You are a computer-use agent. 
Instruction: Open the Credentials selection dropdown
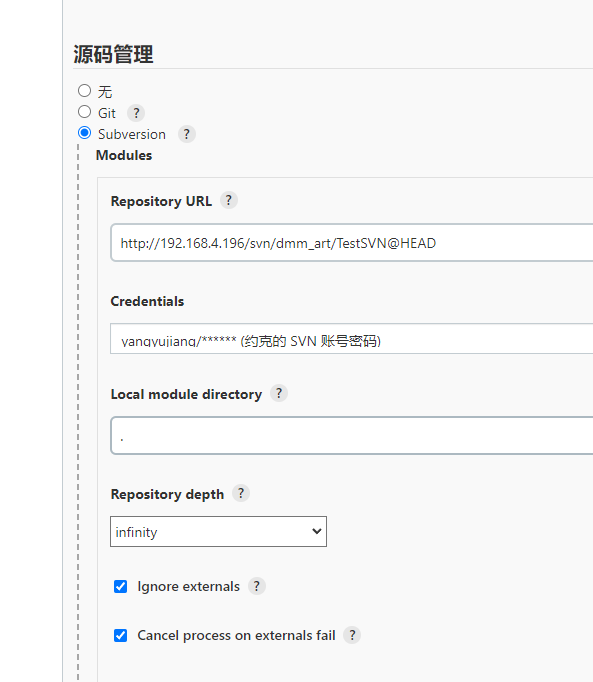[x=352, y=339]
